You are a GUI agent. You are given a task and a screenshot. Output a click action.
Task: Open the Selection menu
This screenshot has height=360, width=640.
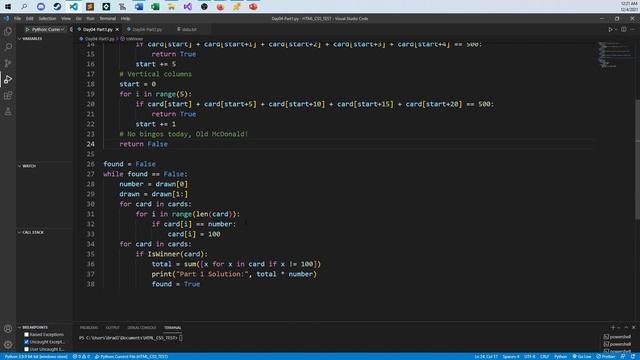coord(47,18)
